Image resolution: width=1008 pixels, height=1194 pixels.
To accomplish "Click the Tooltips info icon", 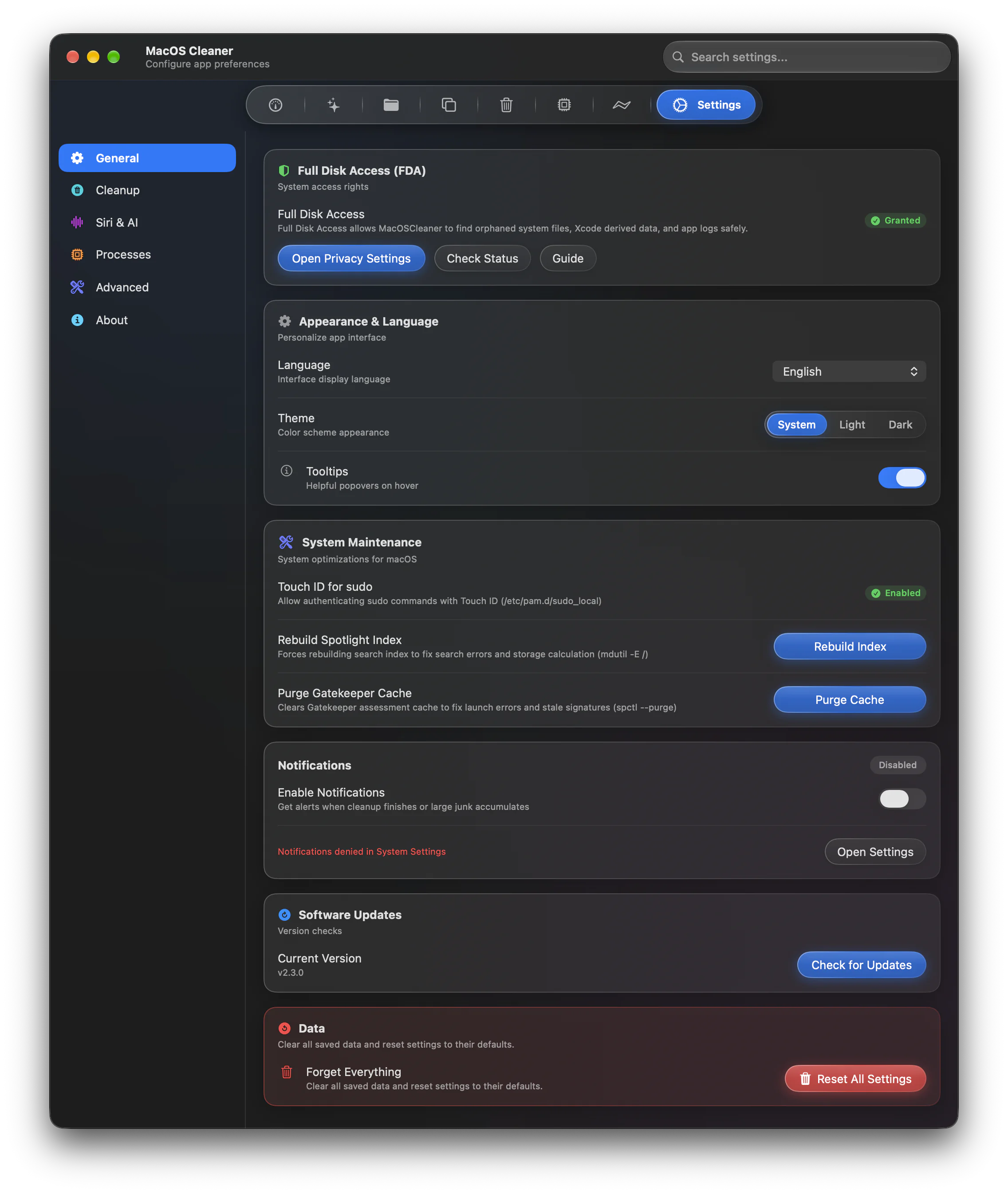I will pyautogui.click(x=286, y=471).
